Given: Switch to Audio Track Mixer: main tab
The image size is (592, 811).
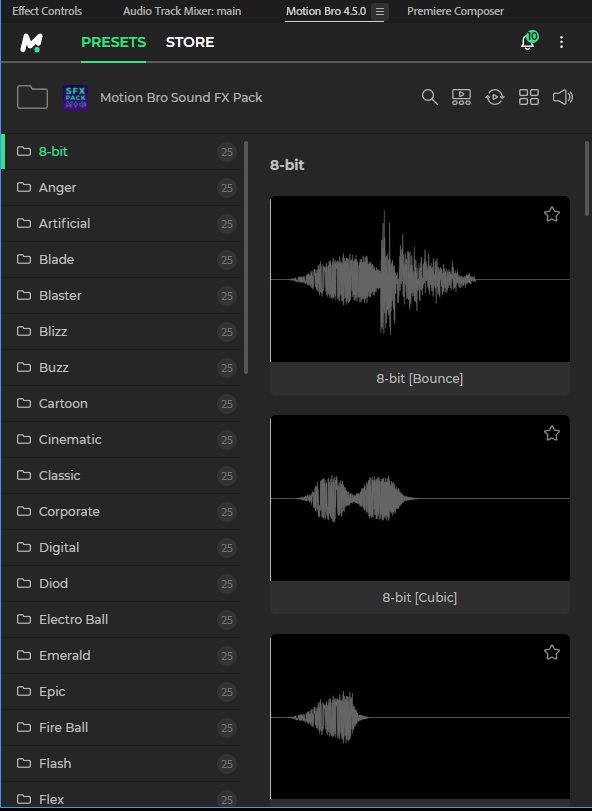Looking at the screenshot, I should tap(182, 11).
